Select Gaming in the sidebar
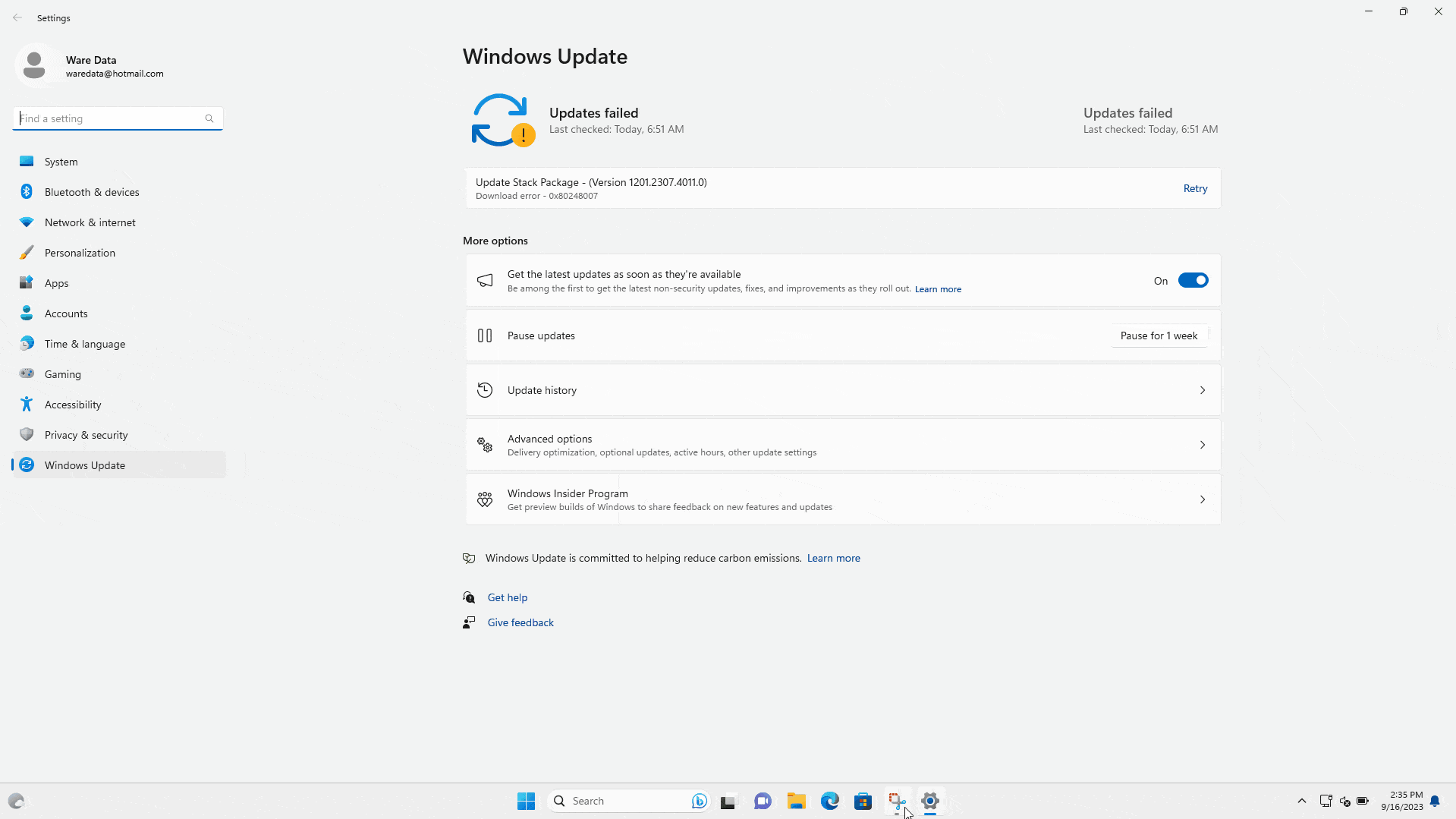Viewport: 1456px width, 819px height. pyautogui.click(x=119, y=374)
